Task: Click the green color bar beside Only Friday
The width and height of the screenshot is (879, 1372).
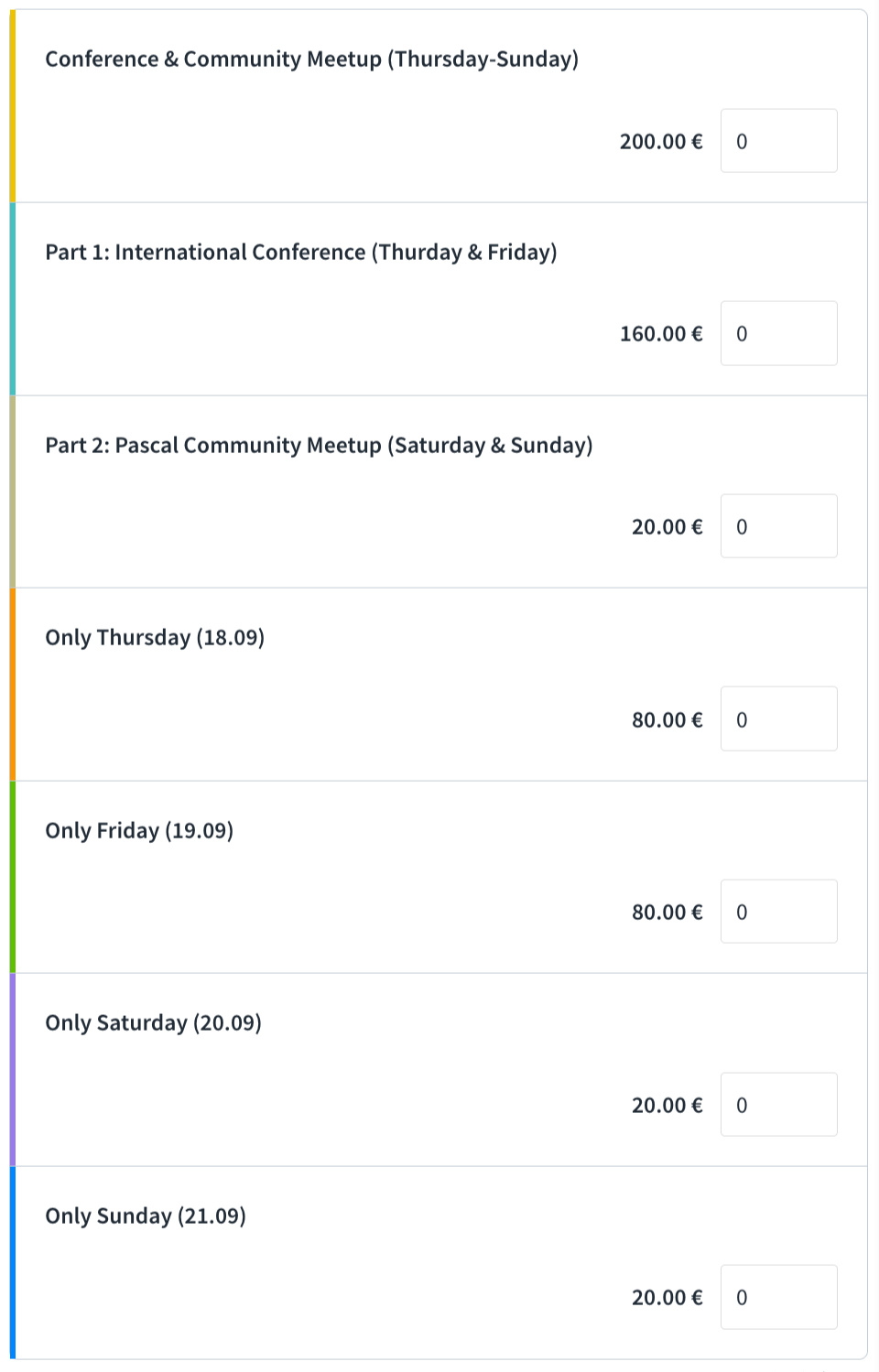Action: tap(13, 877)
